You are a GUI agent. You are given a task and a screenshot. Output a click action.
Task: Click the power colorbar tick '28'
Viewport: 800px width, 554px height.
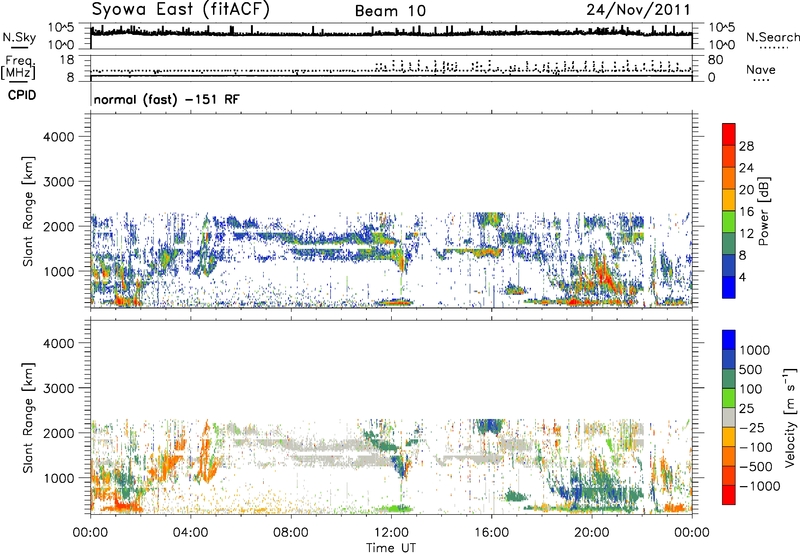point(746,146)
